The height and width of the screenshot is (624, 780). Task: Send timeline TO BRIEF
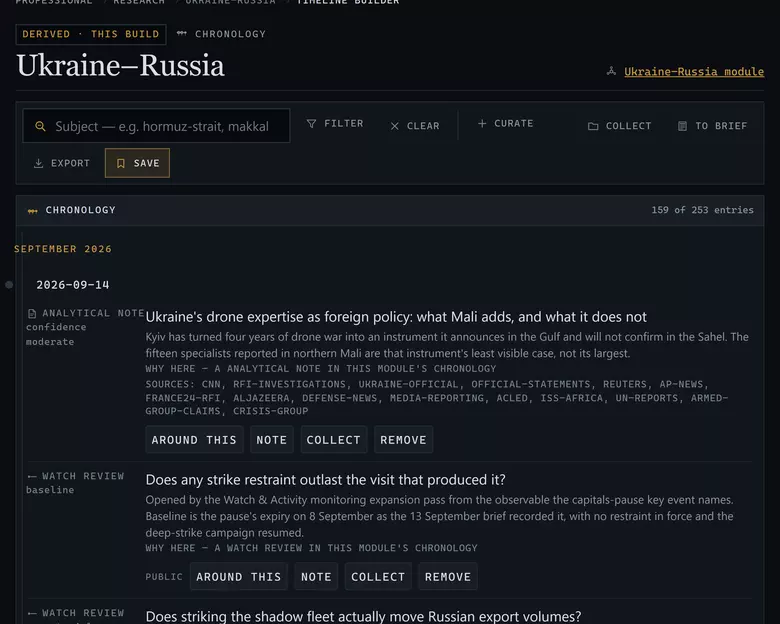click(712, 126)
